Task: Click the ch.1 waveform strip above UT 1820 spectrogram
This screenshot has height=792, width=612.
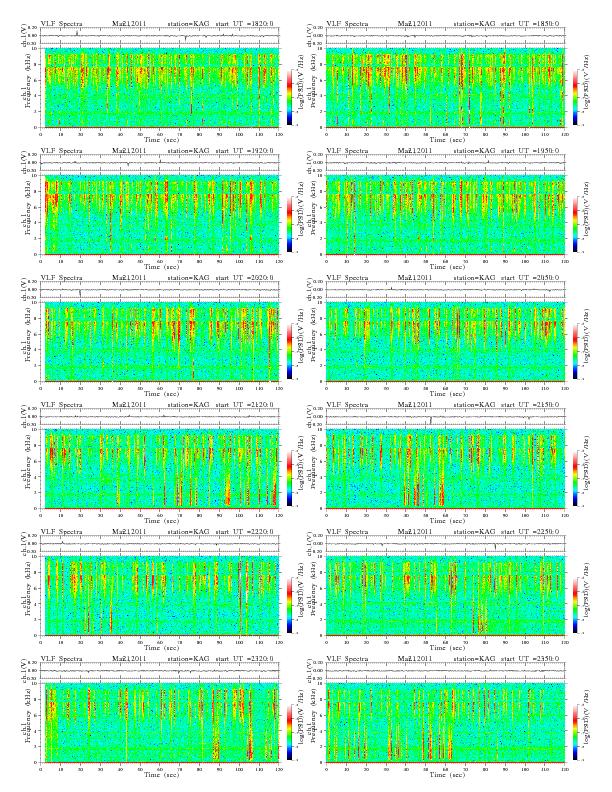Action: 160,36
